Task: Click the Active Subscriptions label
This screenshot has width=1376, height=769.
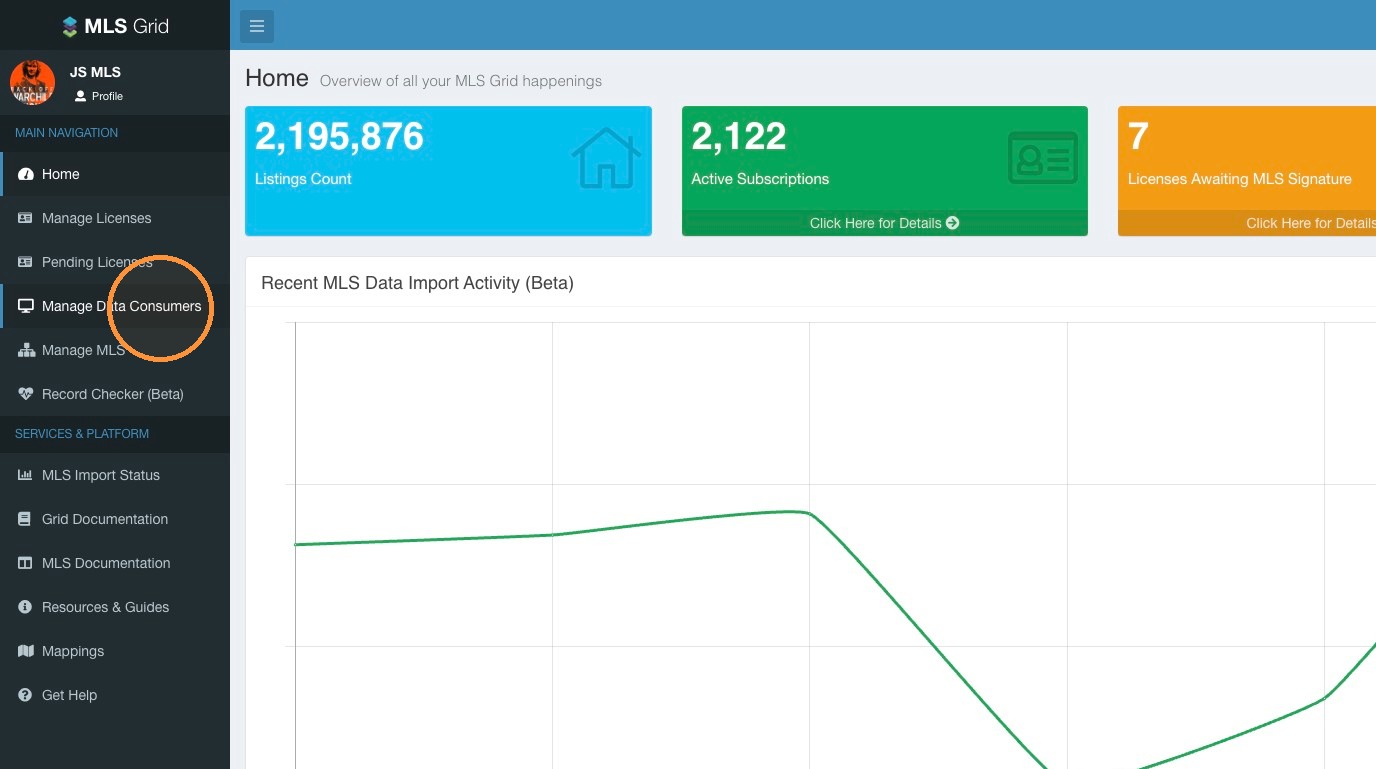Action: pos(760,179)
